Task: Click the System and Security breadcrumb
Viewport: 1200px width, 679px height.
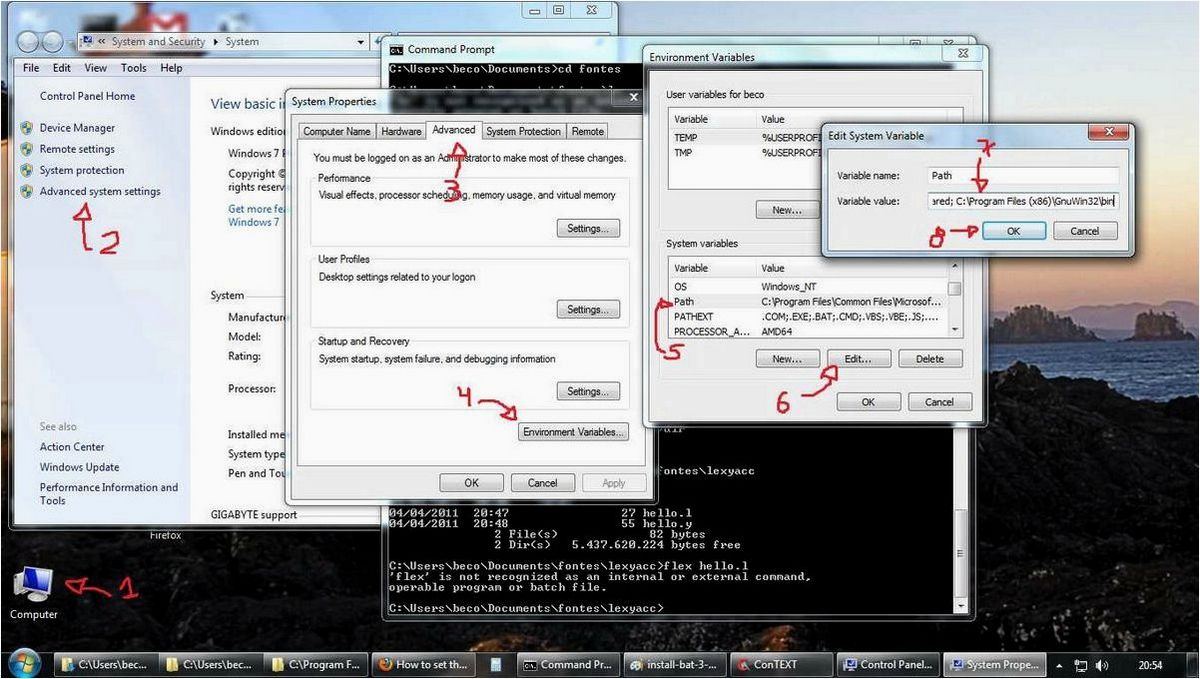Action: tap(158, 42)
